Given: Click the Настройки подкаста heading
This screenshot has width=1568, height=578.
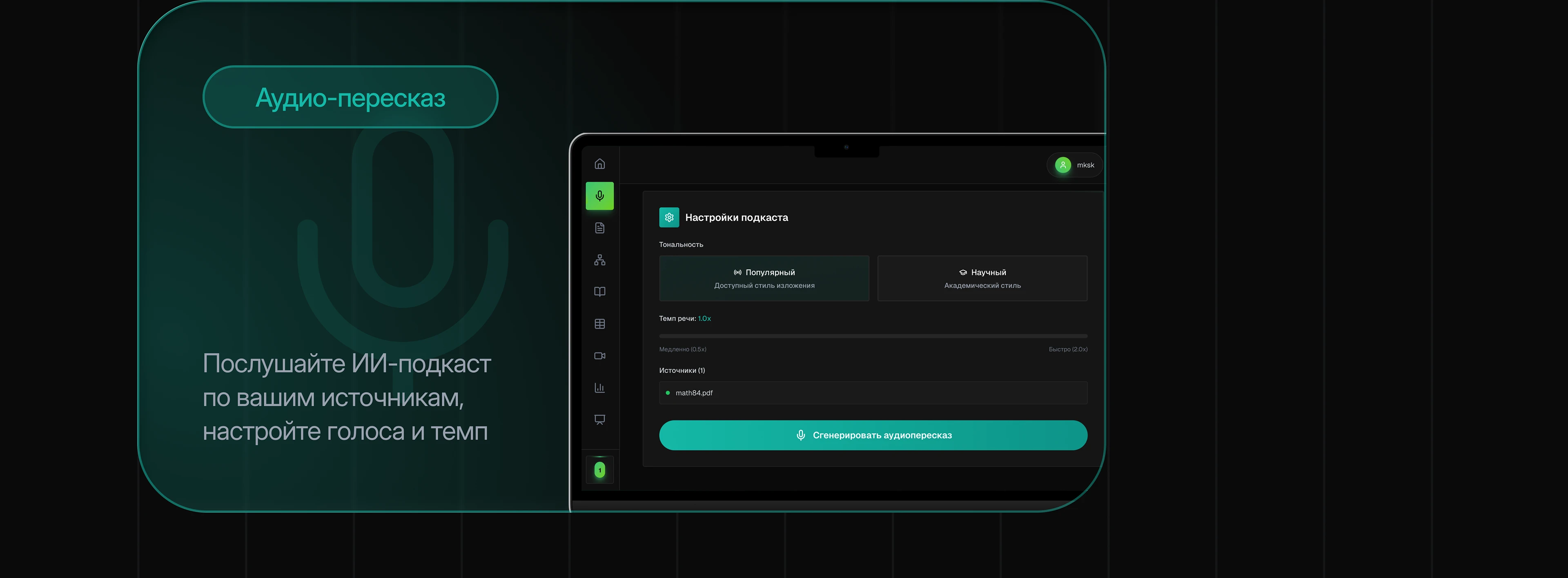Looking at the screenshot, I should 737,217.
